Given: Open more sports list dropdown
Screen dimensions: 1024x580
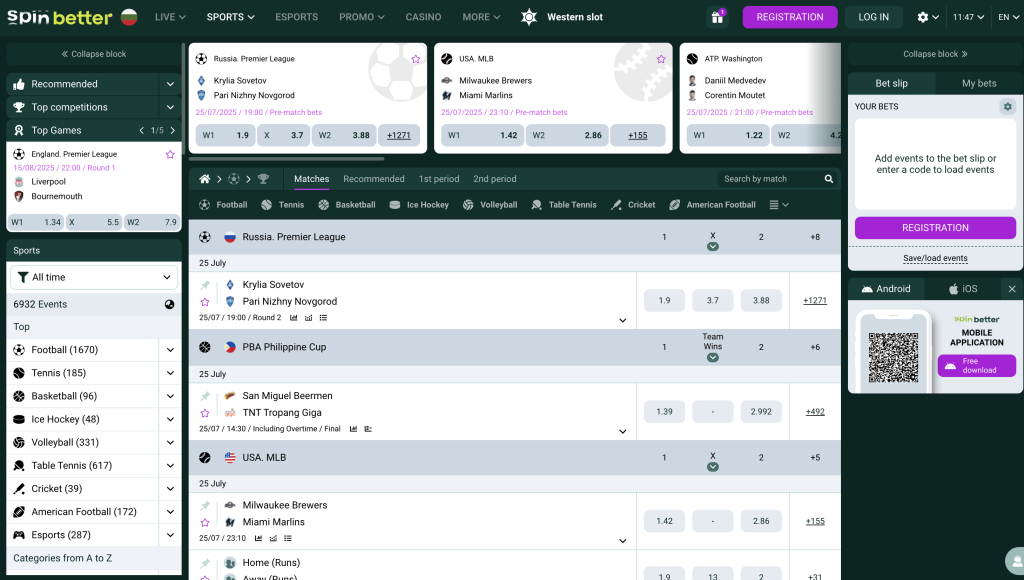Looking at the screenshot, I should click(779, 205).
